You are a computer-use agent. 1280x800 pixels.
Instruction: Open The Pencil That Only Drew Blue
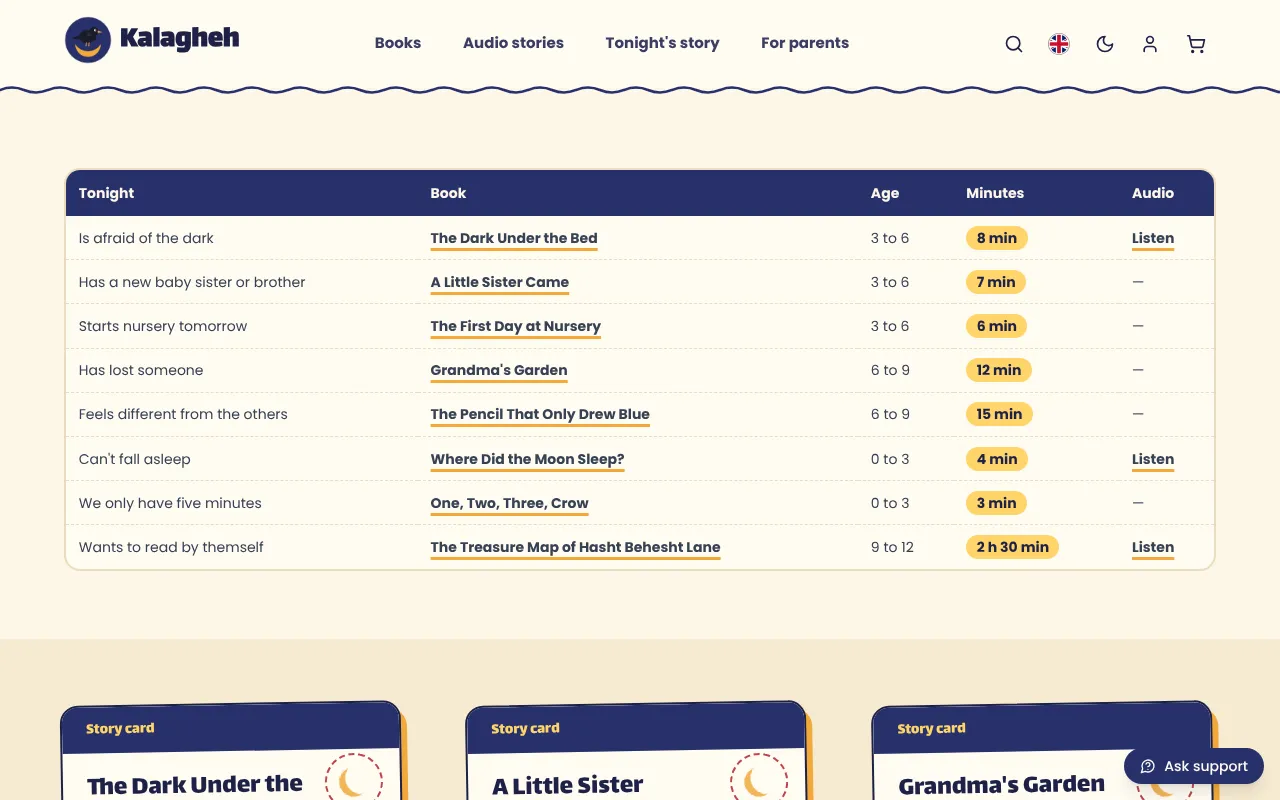[540, 414]
